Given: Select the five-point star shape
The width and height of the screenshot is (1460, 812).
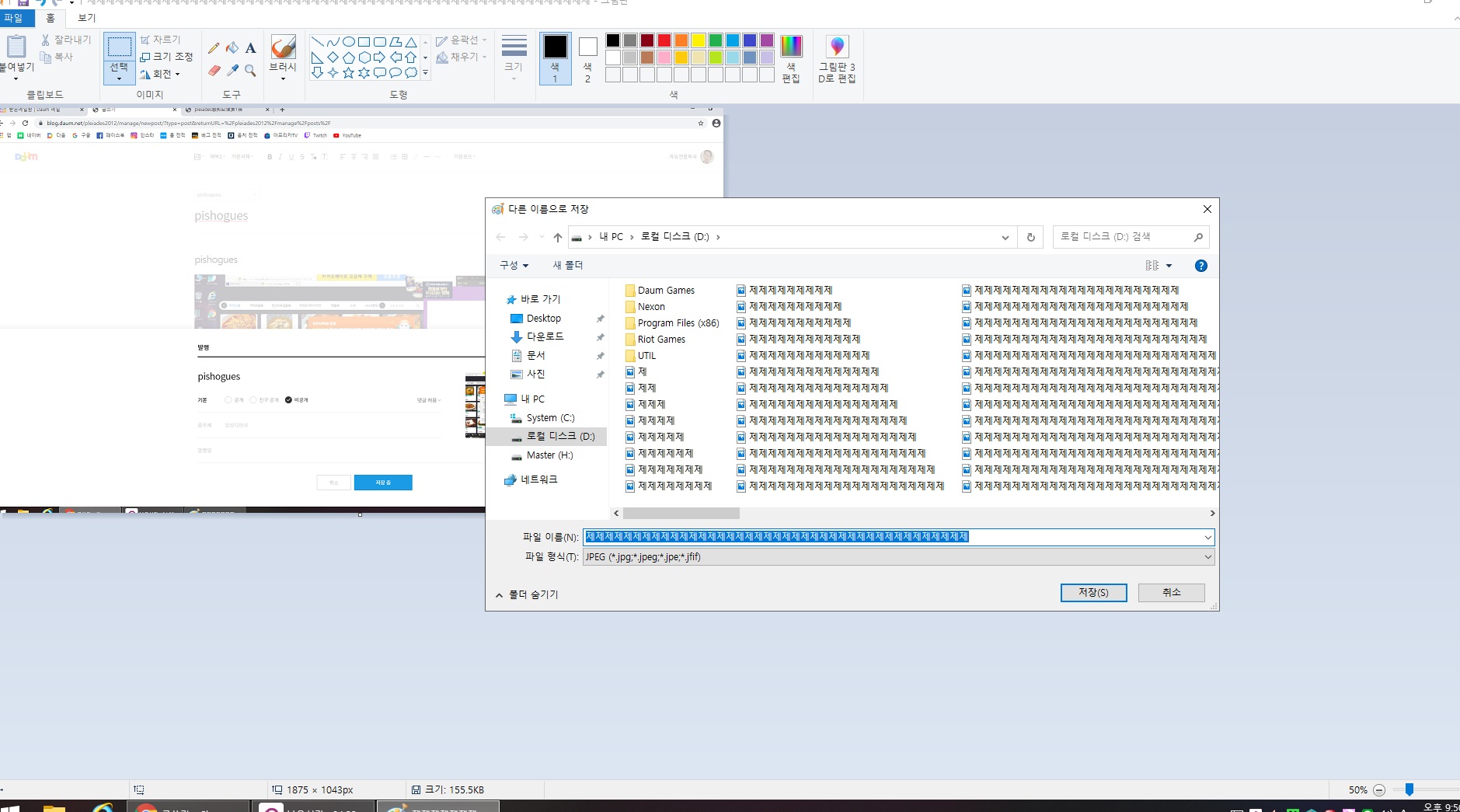Looking at the screenshot, I should point(349,73).
